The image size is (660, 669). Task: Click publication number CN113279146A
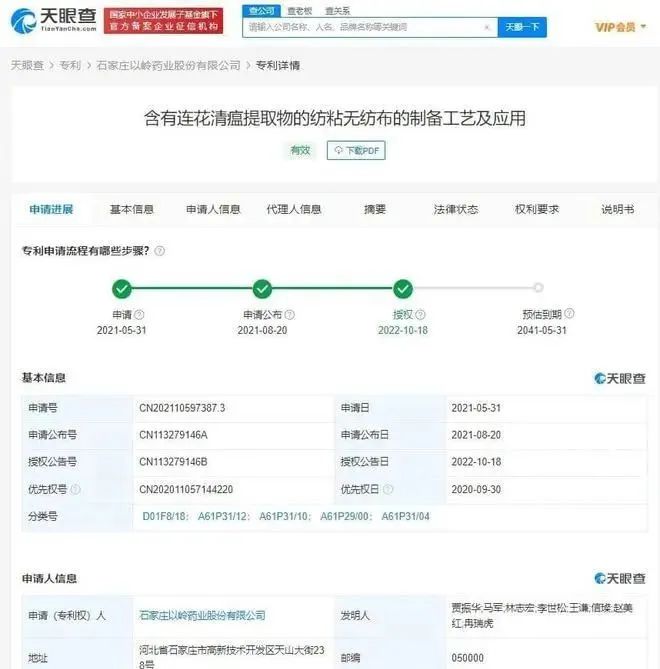pyautogui.click(x=173, y=435)
